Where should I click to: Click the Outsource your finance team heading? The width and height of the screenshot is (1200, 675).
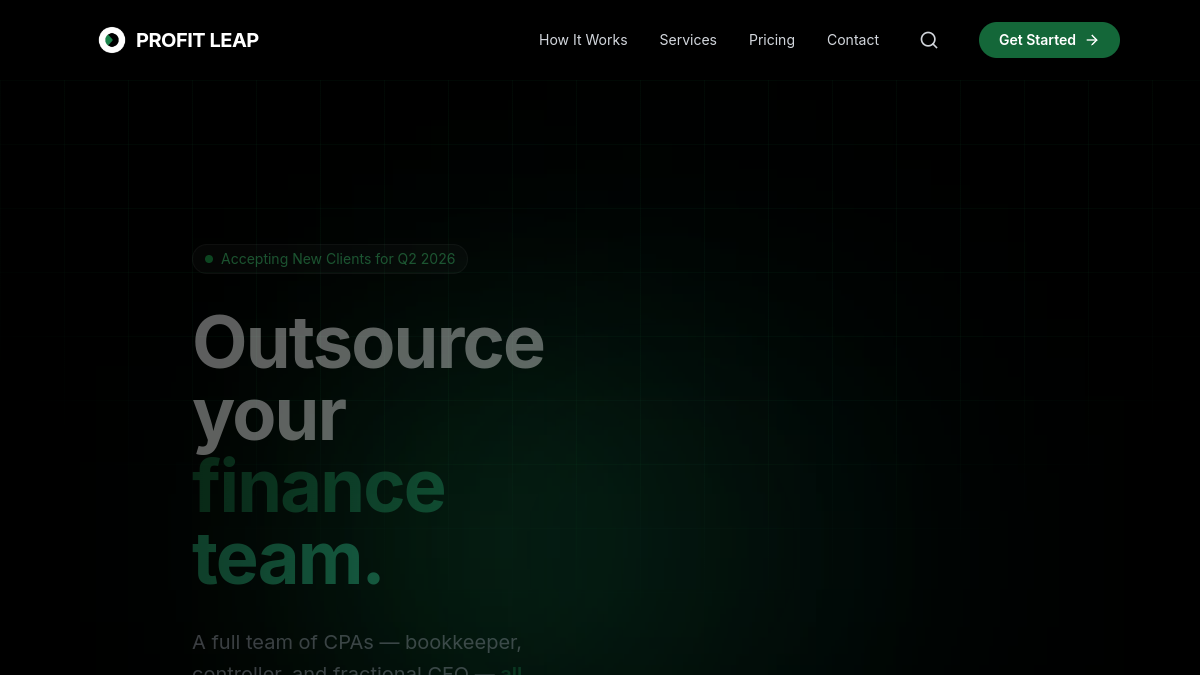[x=368, y=449]
